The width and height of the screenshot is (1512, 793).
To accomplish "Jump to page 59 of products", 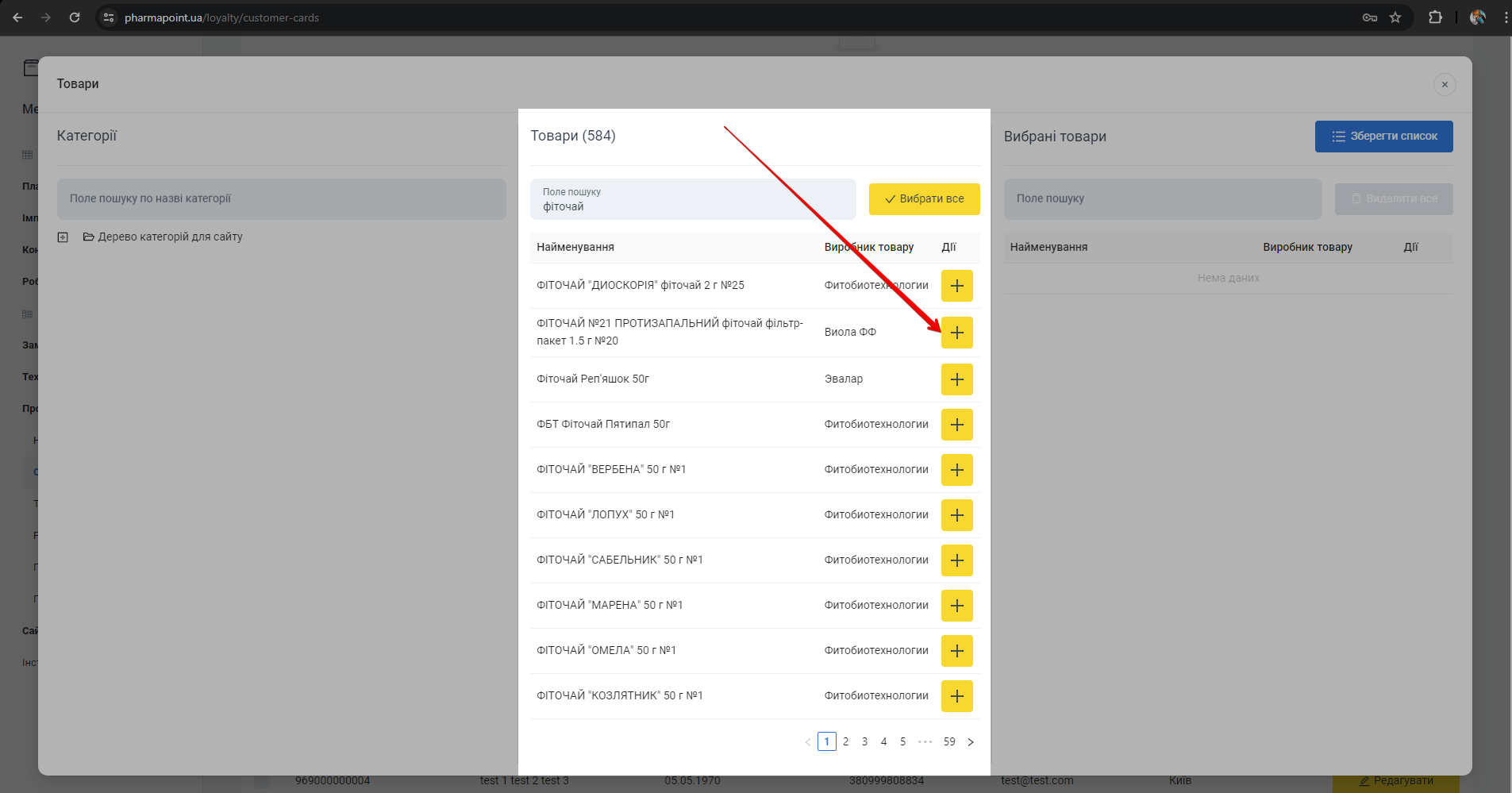I will point(948,742).
